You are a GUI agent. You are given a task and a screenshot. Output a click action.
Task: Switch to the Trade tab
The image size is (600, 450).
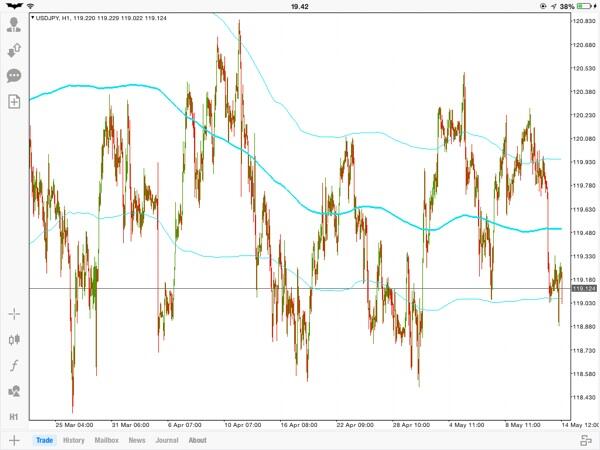click(x=44, y=440)
